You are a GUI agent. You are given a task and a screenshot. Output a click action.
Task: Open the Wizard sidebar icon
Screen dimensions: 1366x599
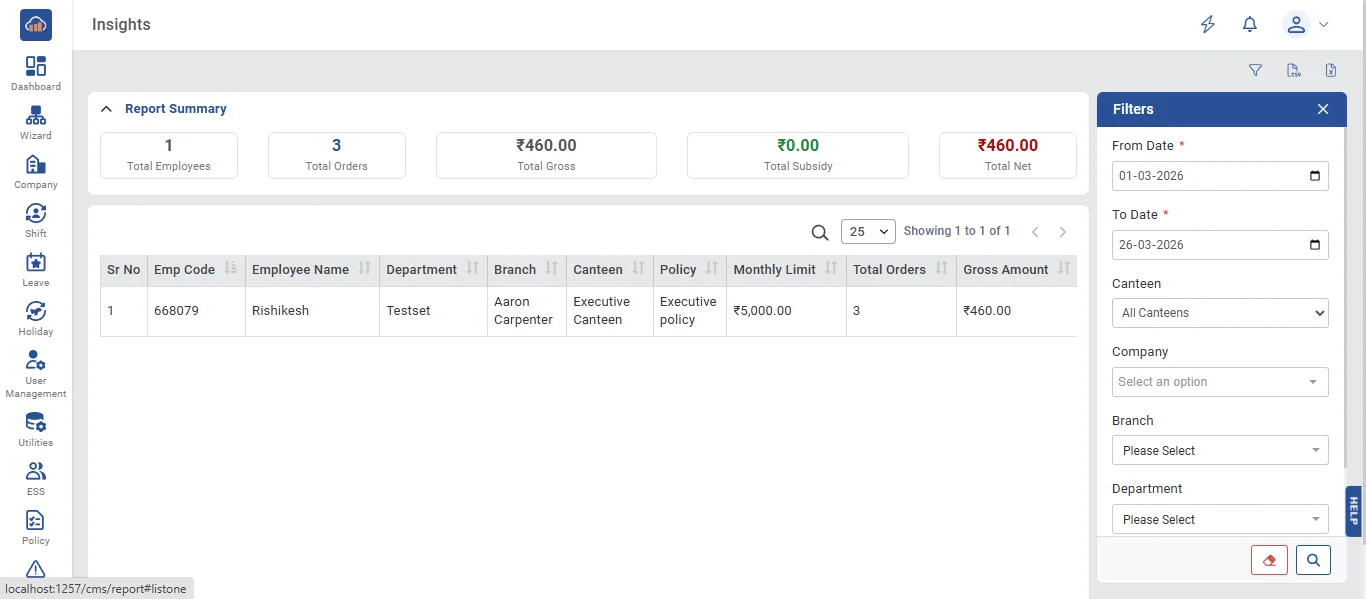click(36, 123)
